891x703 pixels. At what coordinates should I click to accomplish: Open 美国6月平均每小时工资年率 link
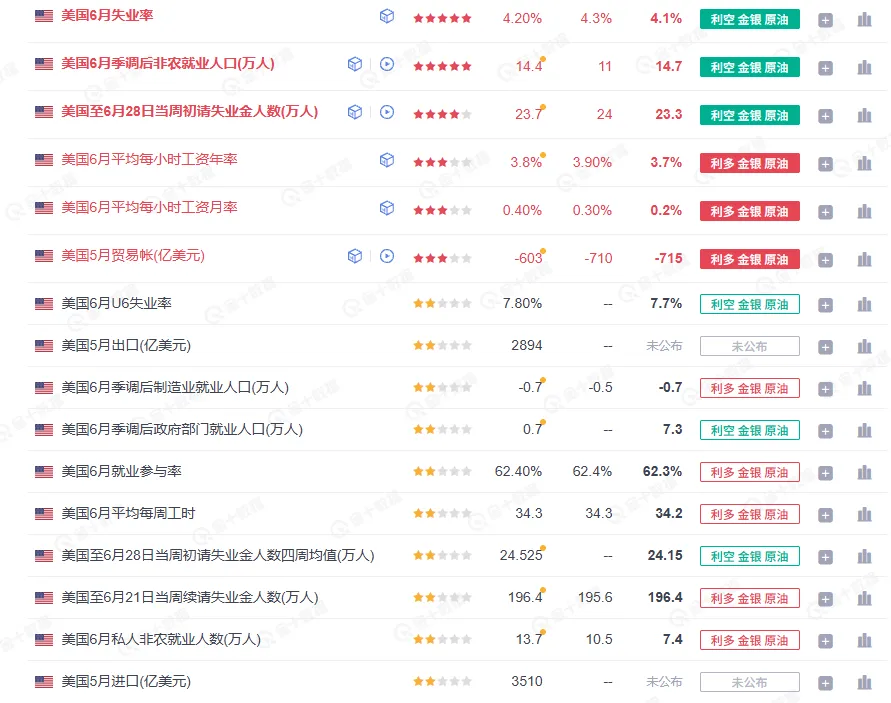(x=149, y=159)
